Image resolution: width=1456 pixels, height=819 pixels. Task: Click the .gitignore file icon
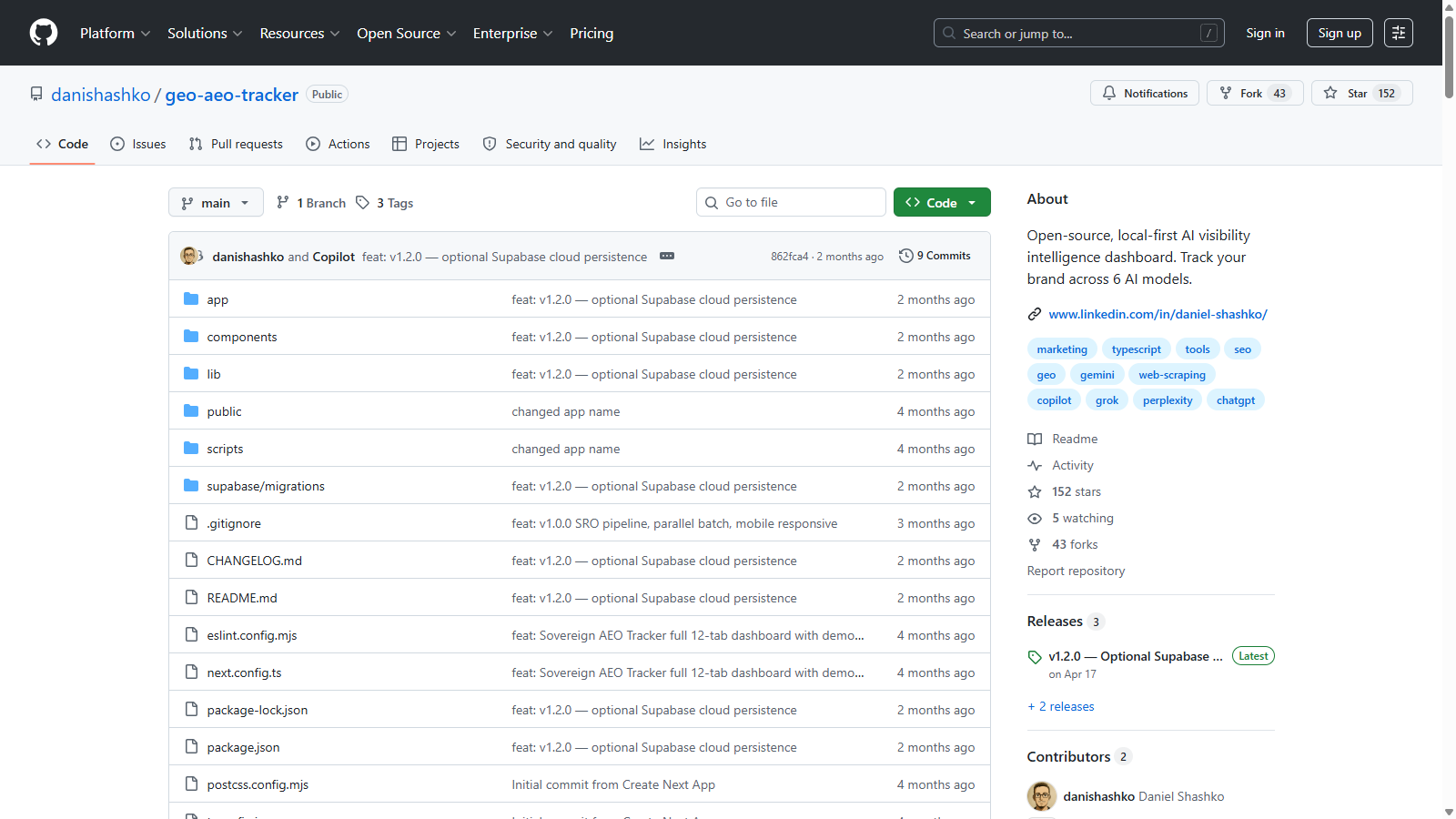coord(191,523)
